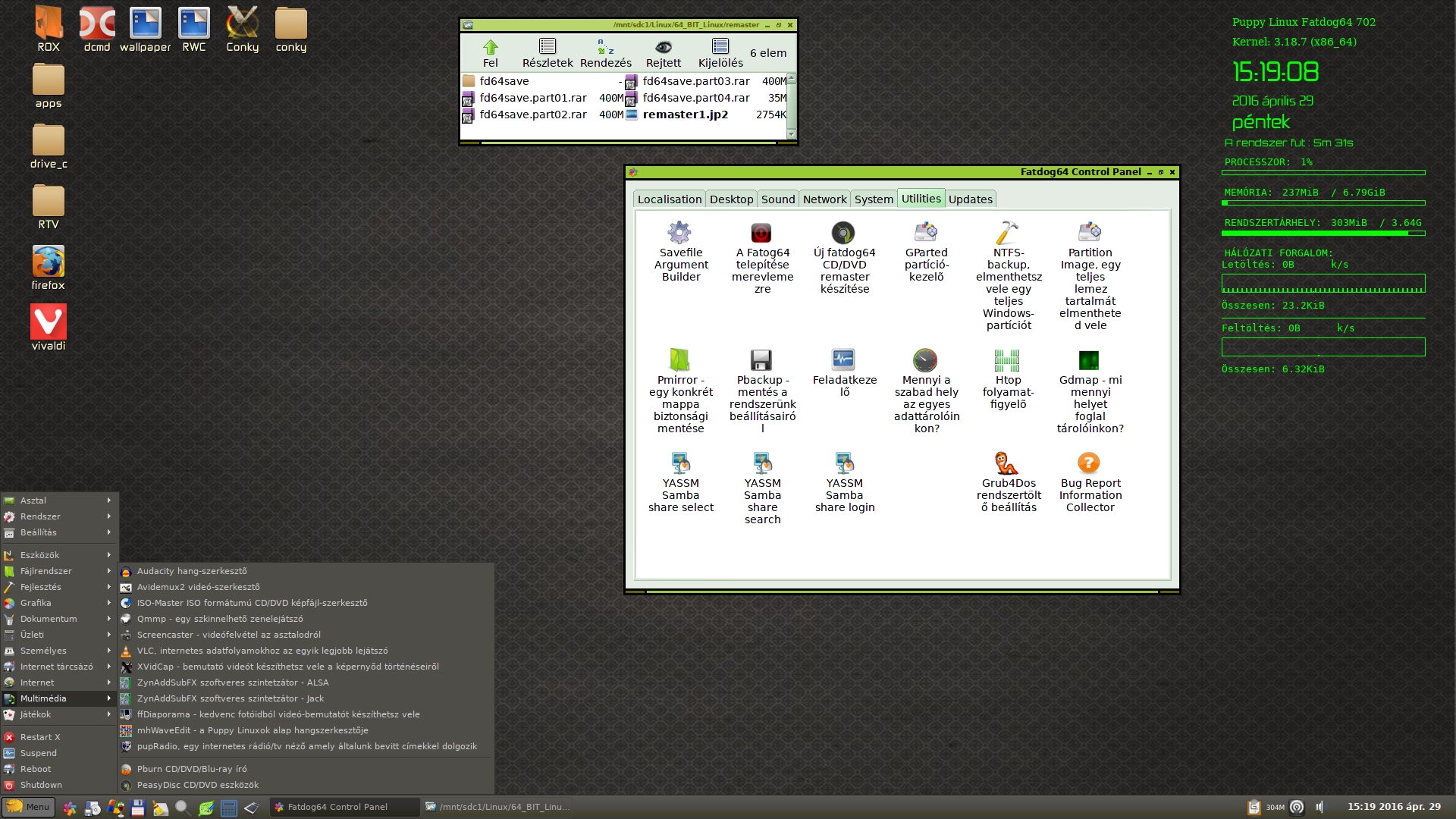
Task: Click the /mnt/sdc1 file manager taskbar button
Action: tap(497, 807)
